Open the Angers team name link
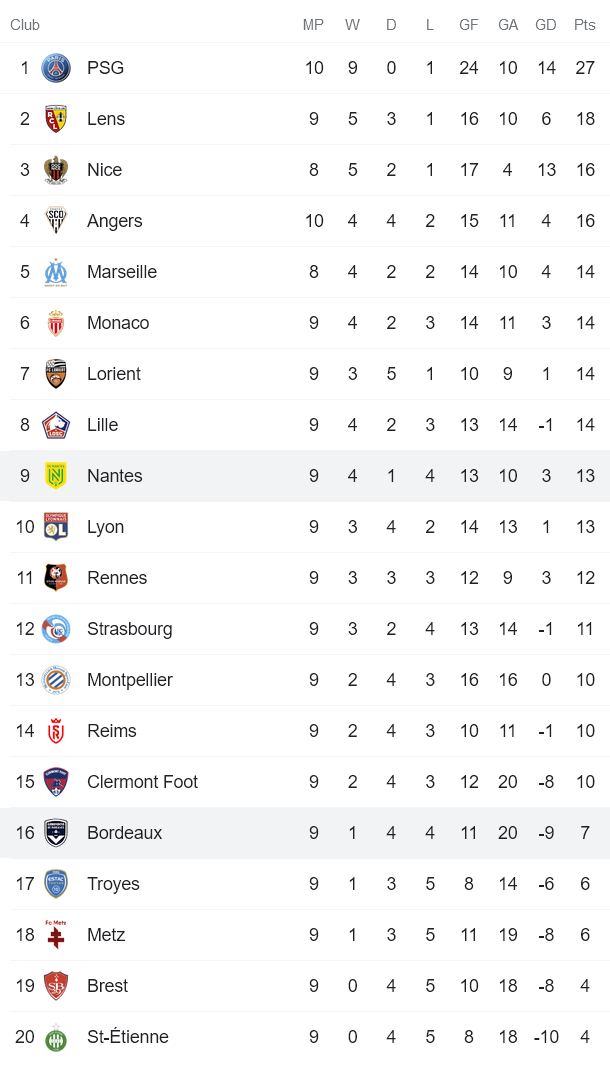The height and width of the screenshot is (1069, 610). (114, 221)
